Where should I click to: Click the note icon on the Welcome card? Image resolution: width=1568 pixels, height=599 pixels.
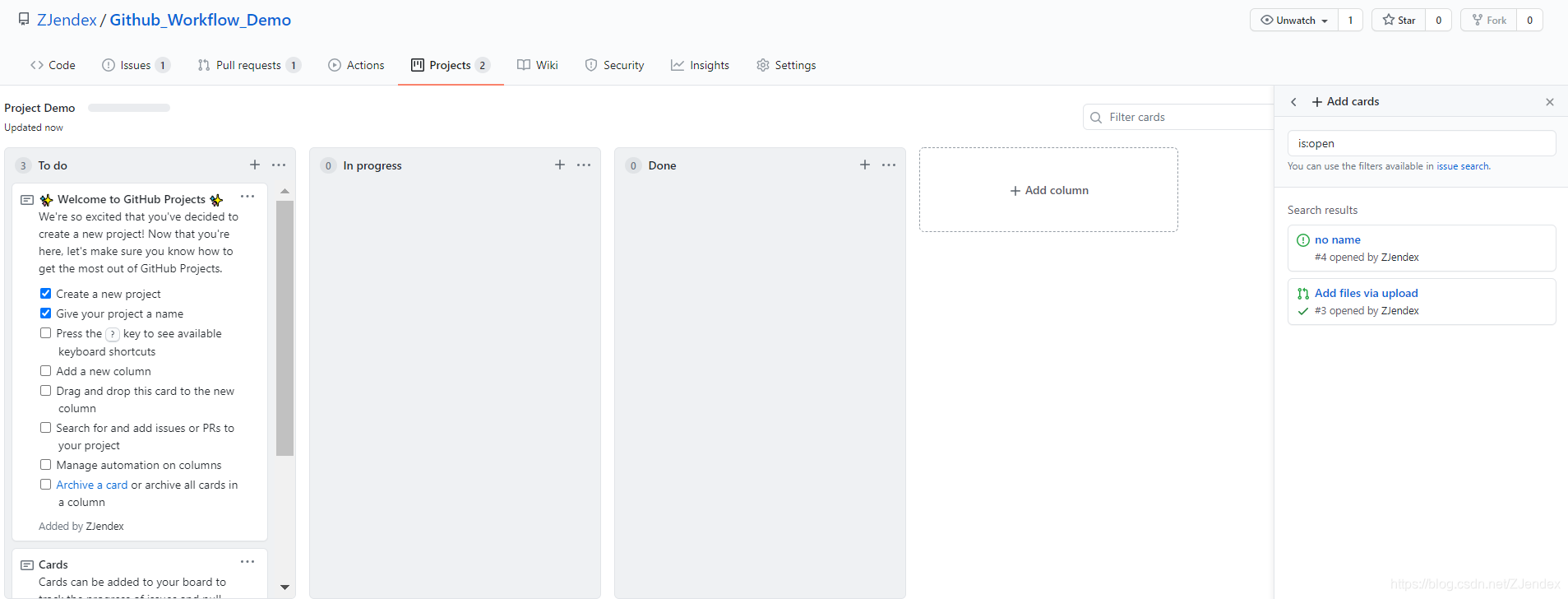pos(27,200)
